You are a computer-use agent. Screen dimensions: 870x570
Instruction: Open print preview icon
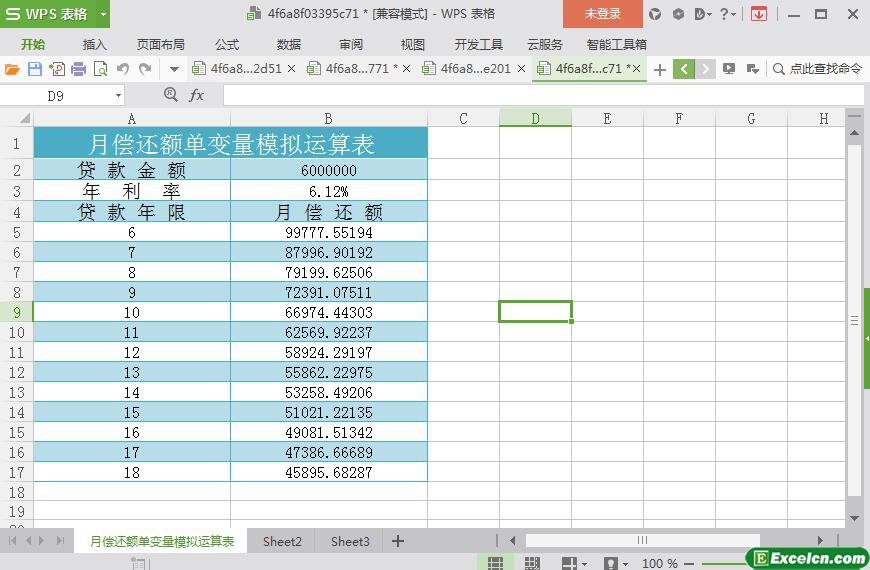pyautogui.click(x=100, y=69)
